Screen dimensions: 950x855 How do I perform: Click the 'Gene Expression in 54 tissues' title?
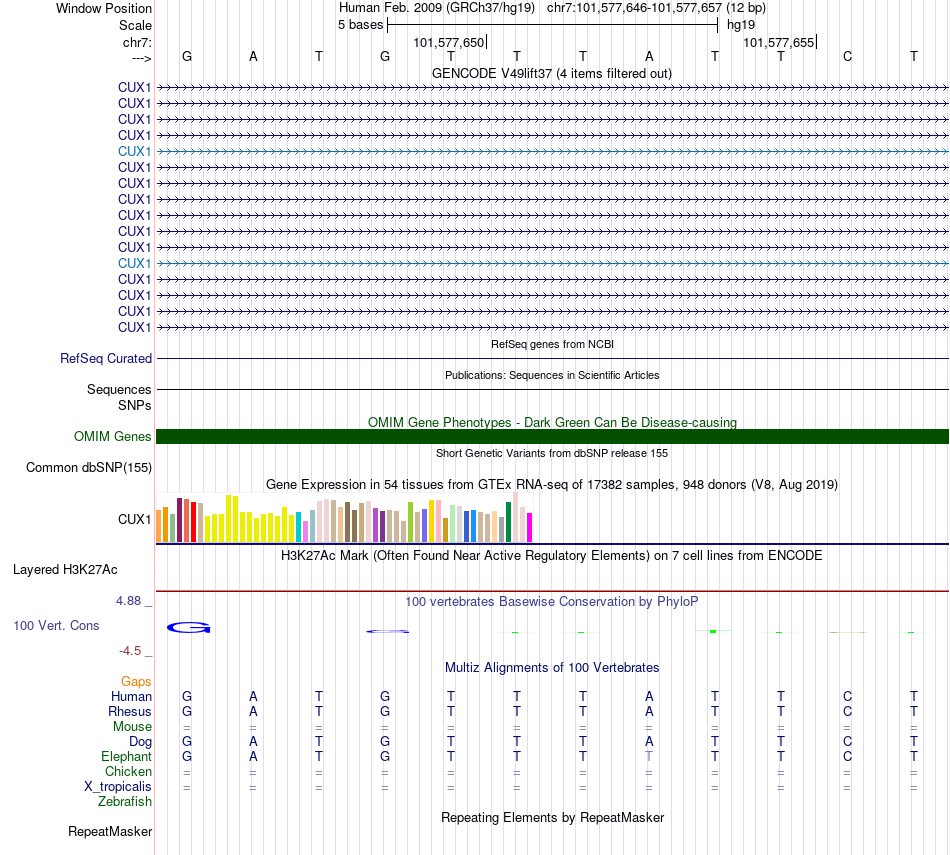tap(552, 485)
